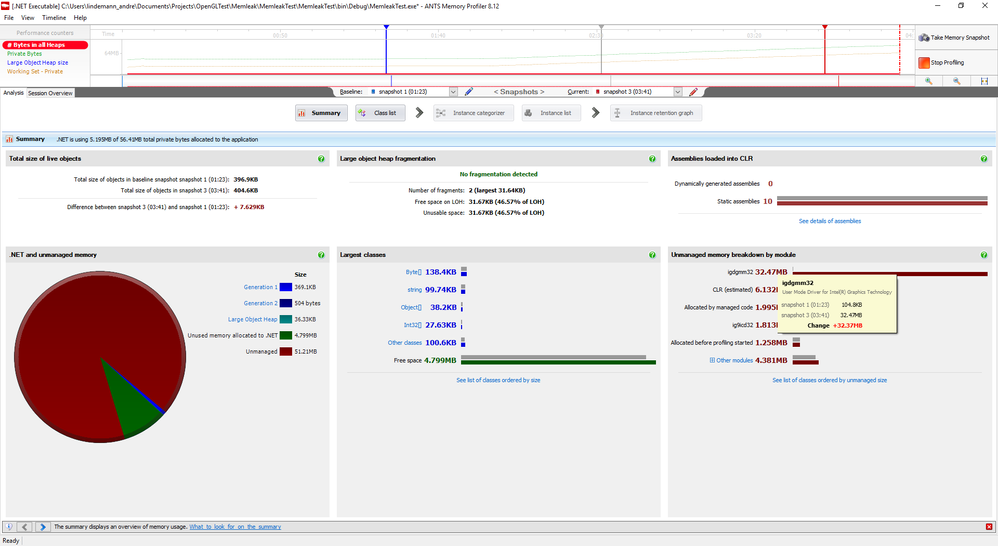Open 'See details of assemblies' link
The height and width of the screenshot is (546, 998).
tap(829, 221)
